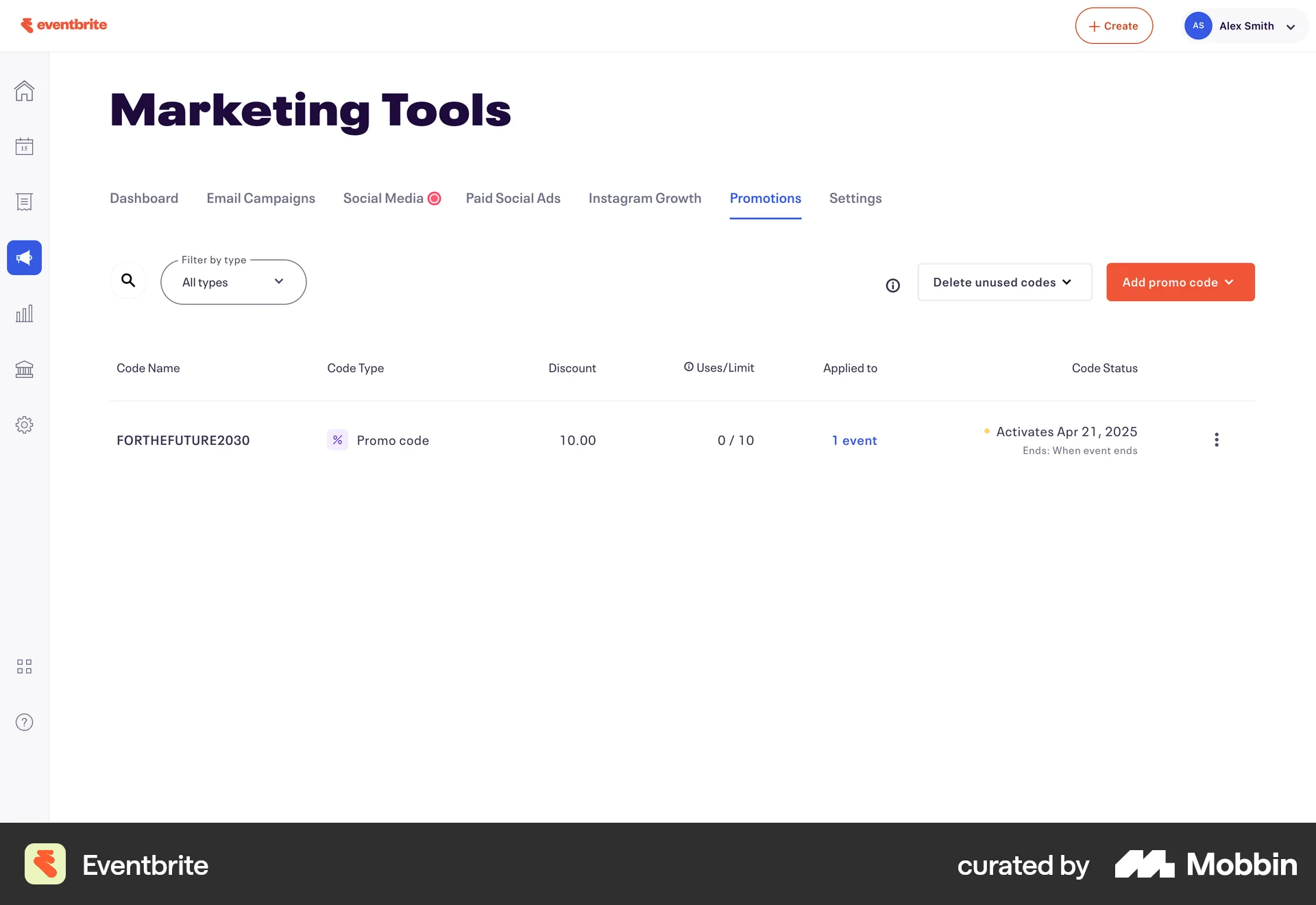Click the Create button in the header
Screen dimensions: 1316x905
click(x=1113, y=25)
